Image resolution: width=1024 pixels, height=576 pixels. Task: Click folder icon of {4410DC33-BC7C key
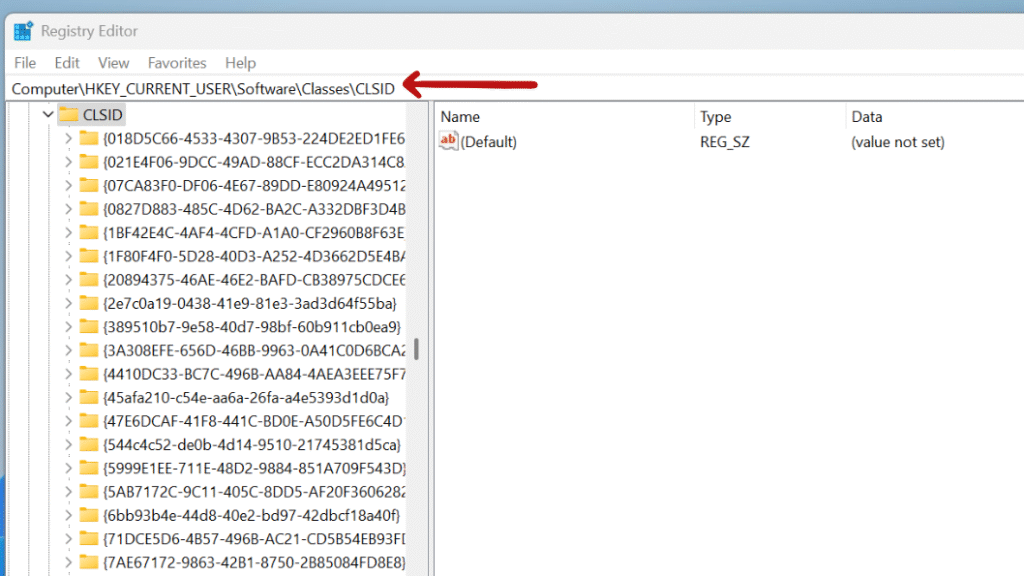click(89, 373)
